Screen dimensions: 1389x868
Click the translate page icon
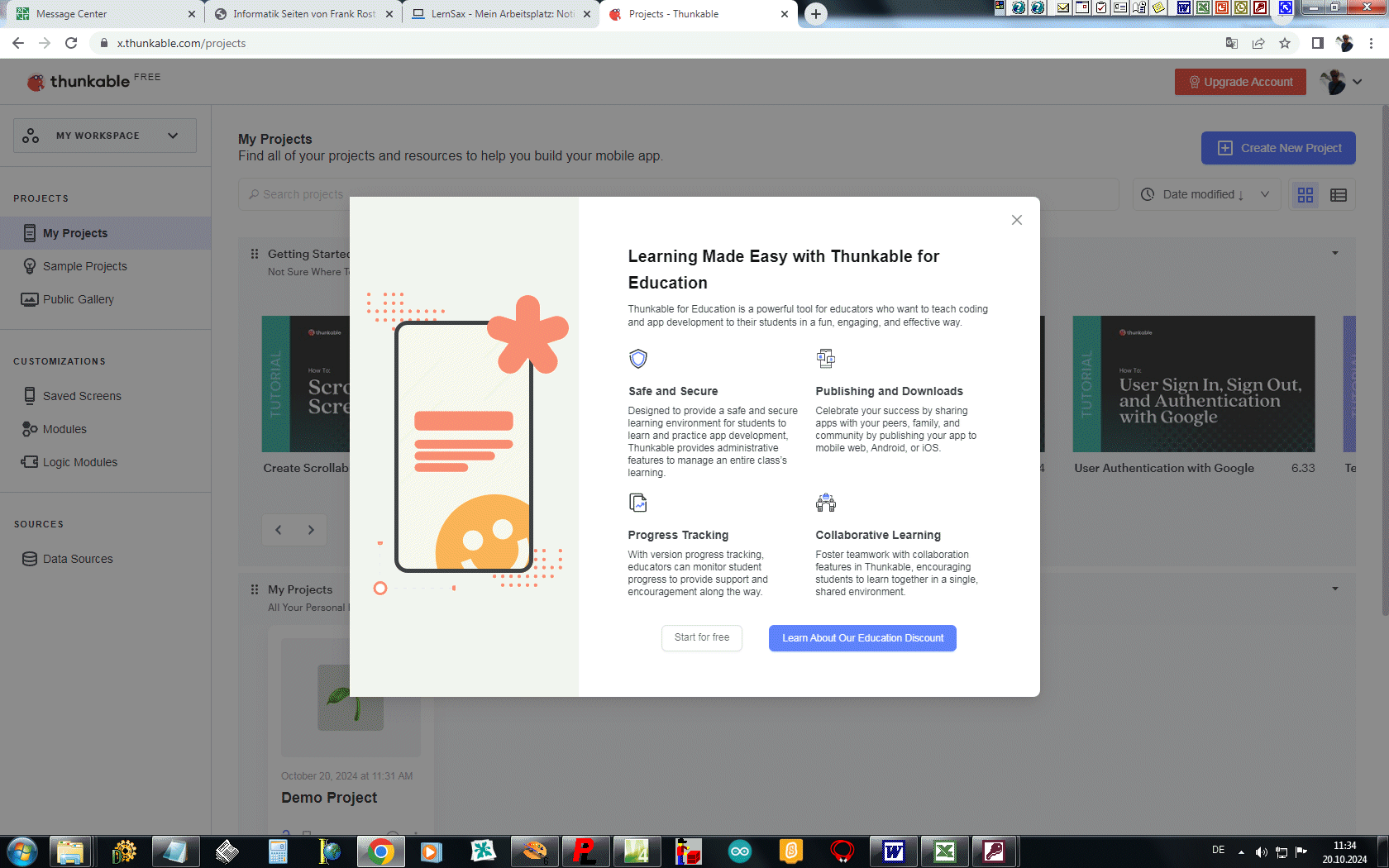pos(1232,43)
